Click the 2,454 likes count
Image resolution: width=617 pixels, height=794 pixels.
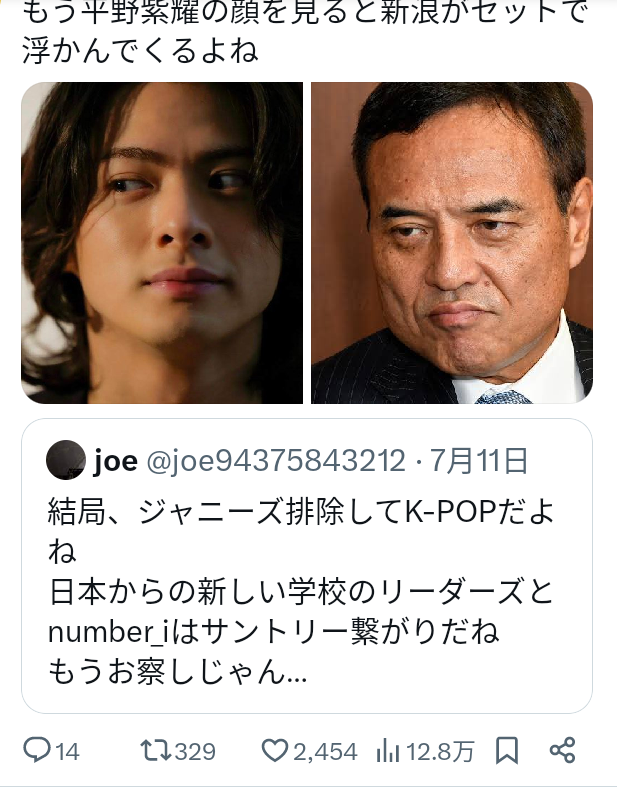(325, 751)
